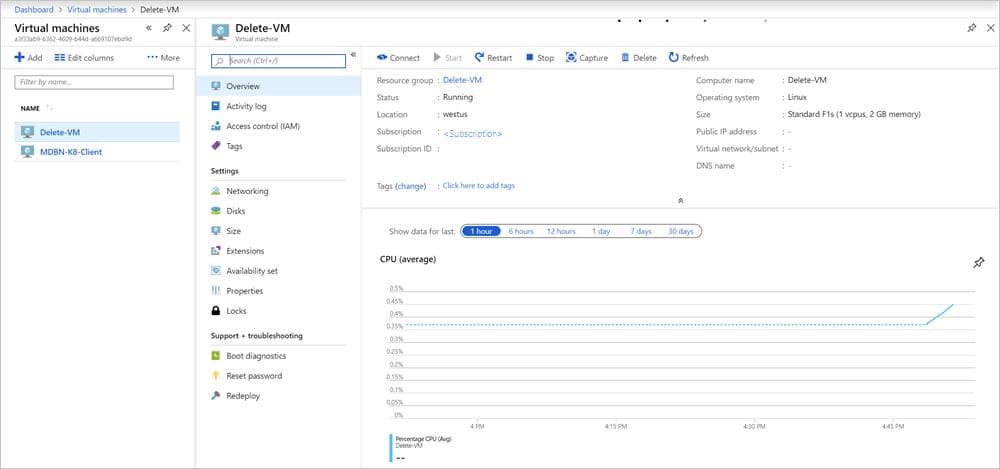Select the 1 day time range

[601, 231]
